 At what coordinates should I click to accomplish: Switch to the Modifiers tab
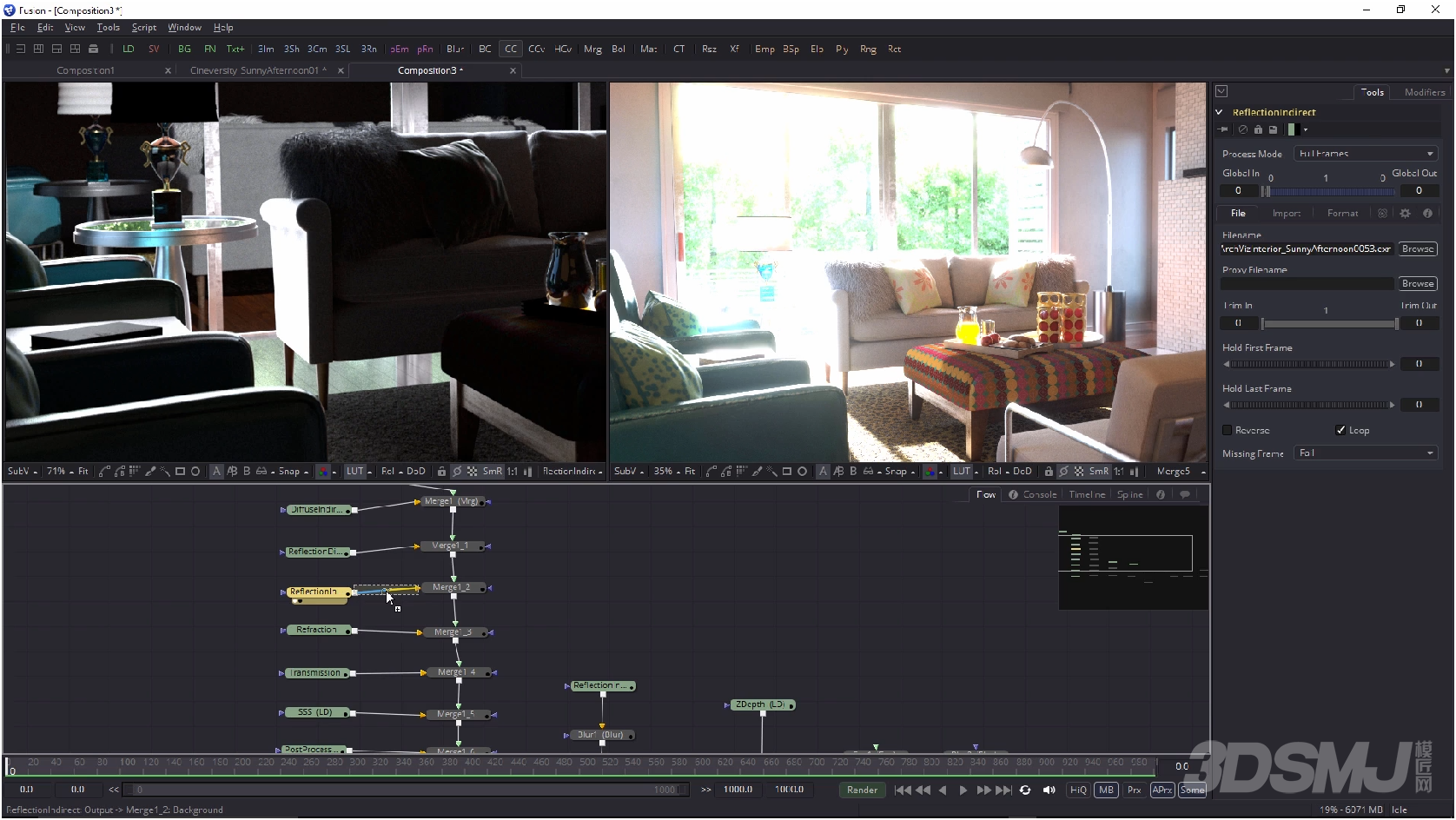click(x=1425, y=92)
